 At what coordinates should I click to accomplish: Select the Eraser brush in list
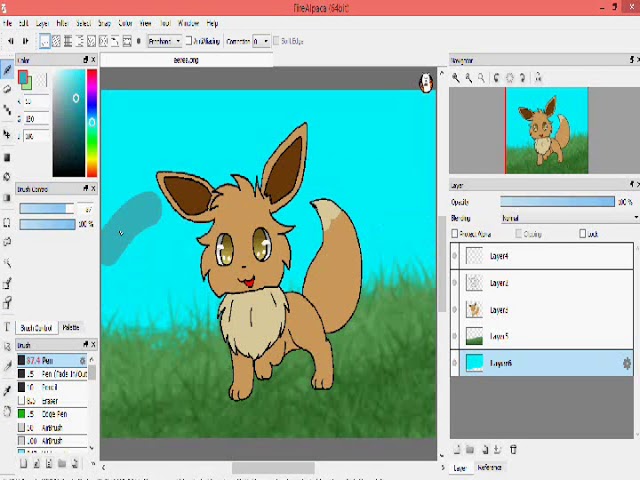click(52, 401)
